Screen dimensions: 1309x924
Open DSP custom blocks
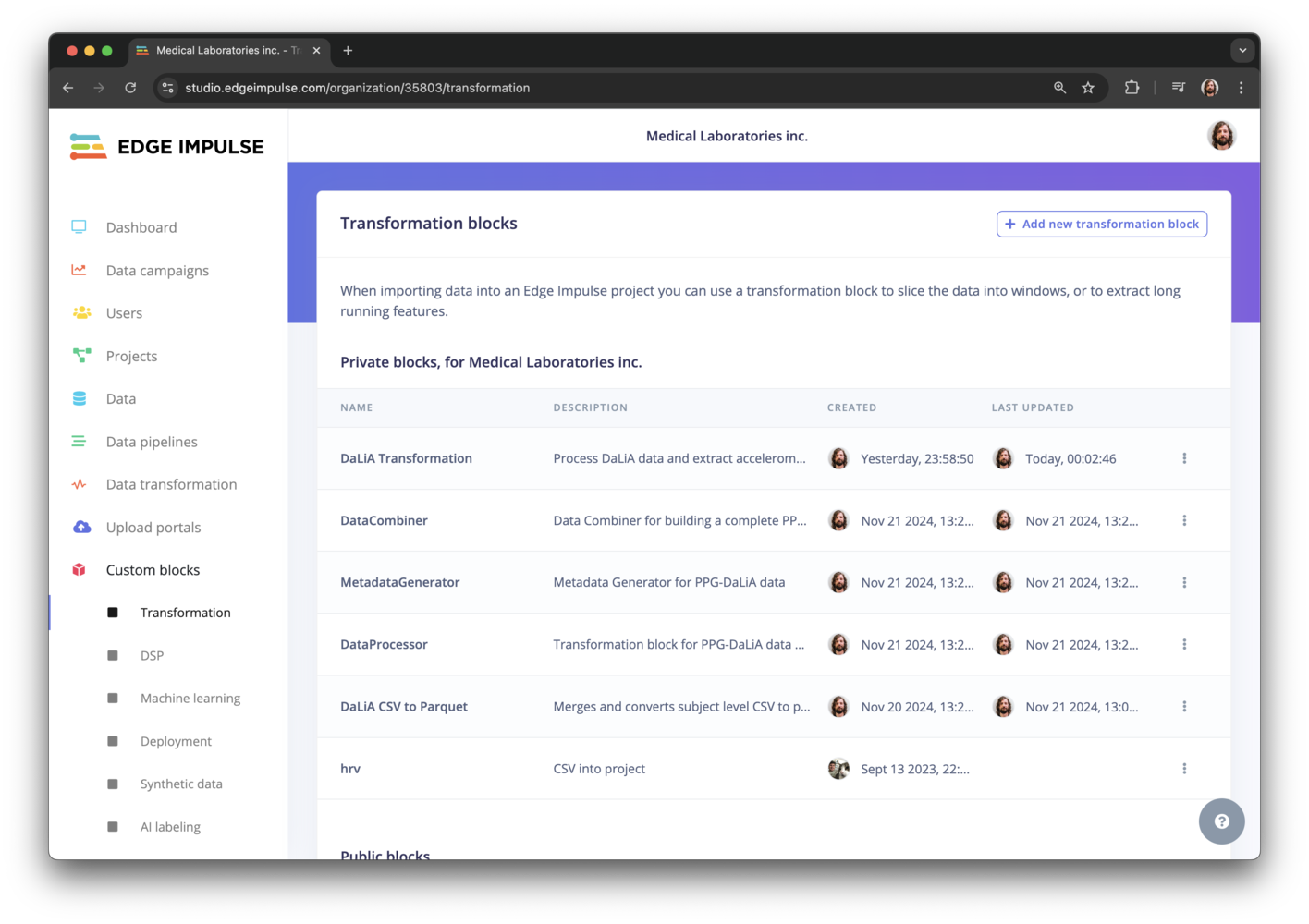tap(152, 655)
